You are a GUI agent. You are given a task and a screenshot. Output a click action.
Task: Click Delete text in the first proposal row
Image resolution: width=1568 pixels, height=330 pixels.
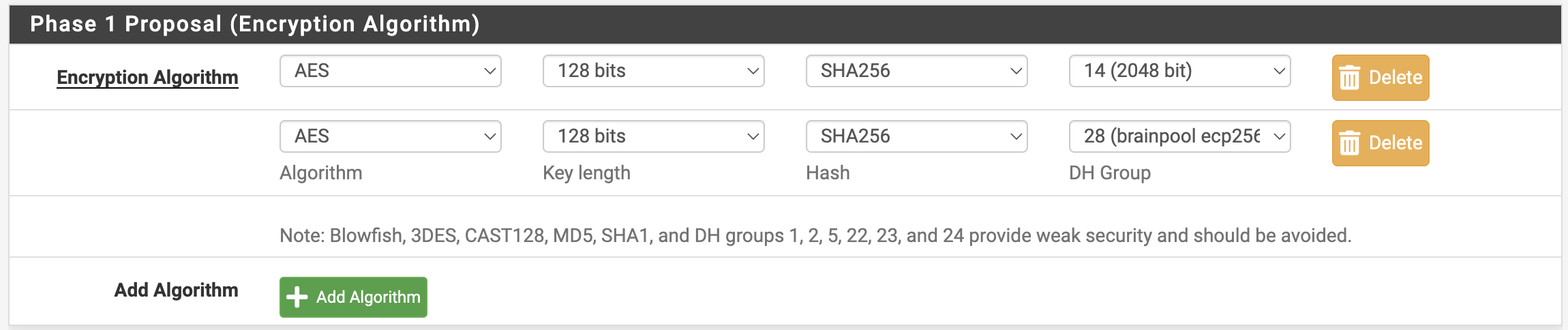[x=1396, y=78]
